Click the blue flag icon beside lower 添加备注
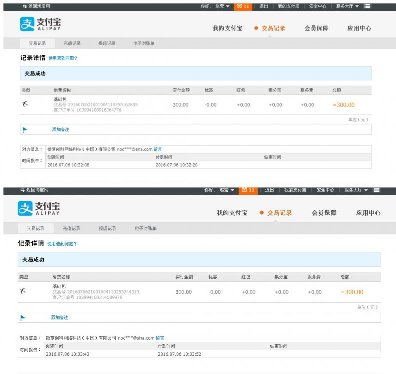This screenshot has width=396, height=374. pyautogui.click(x=22, y=317)
